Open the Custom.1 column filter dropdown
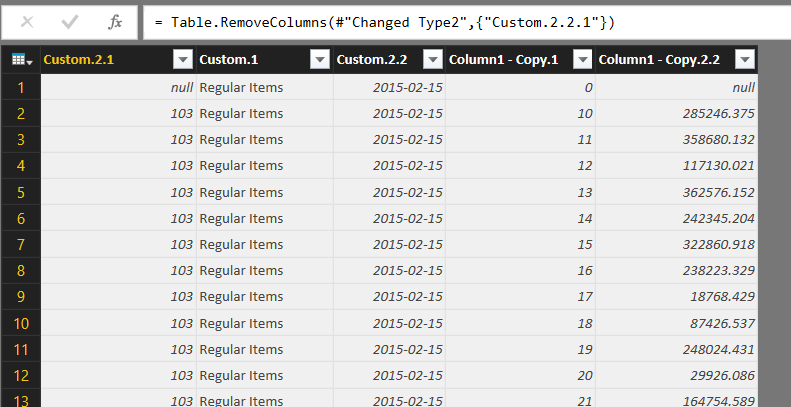 319,61
